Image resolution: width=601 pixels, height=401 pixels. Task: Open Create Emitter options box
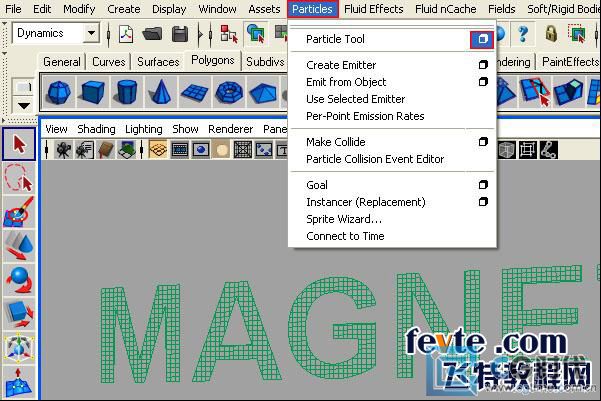[x=483, y=65]
